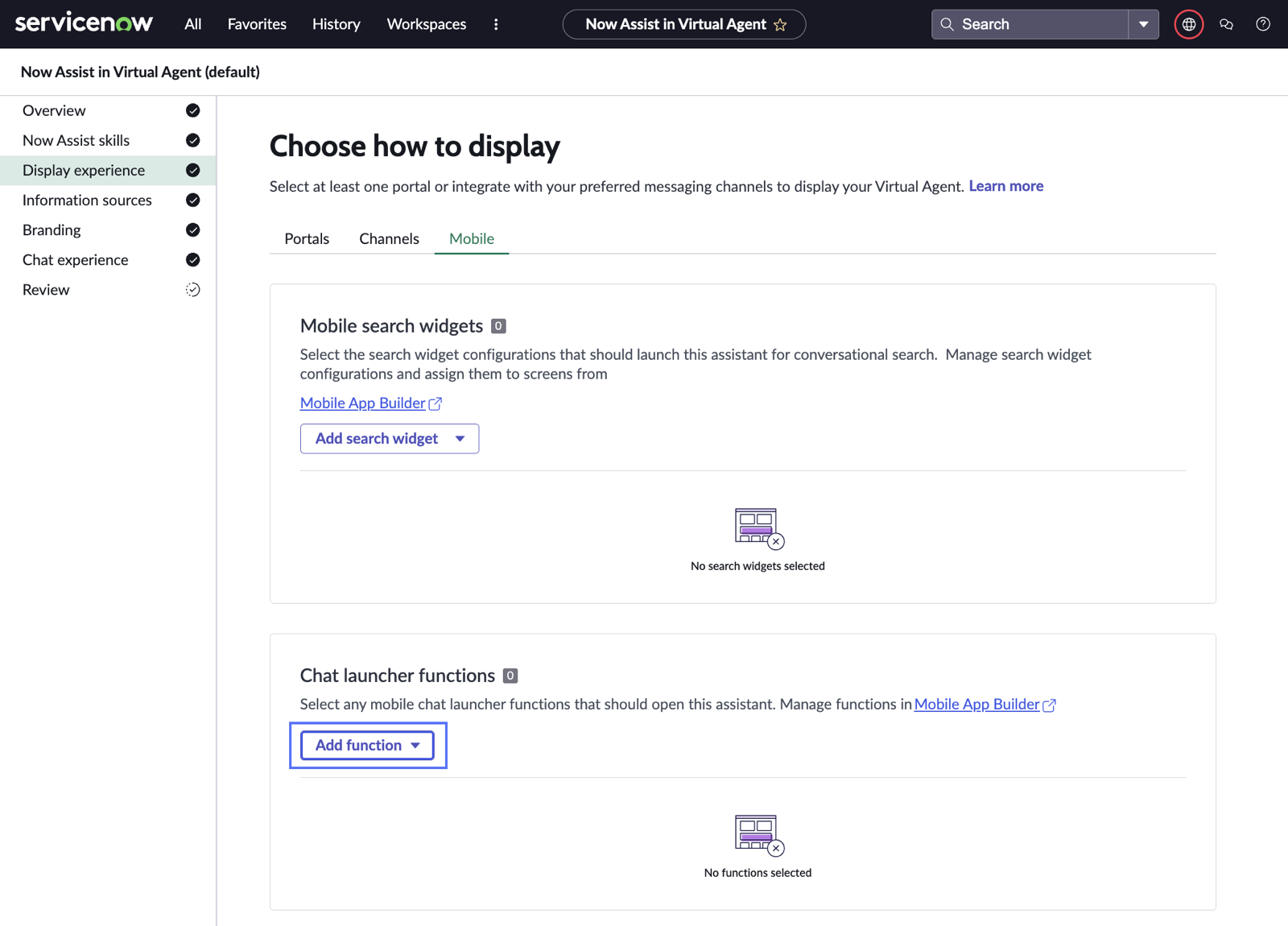
Task: Click the ServiceNow logo
Action: [x=84, y=23]
